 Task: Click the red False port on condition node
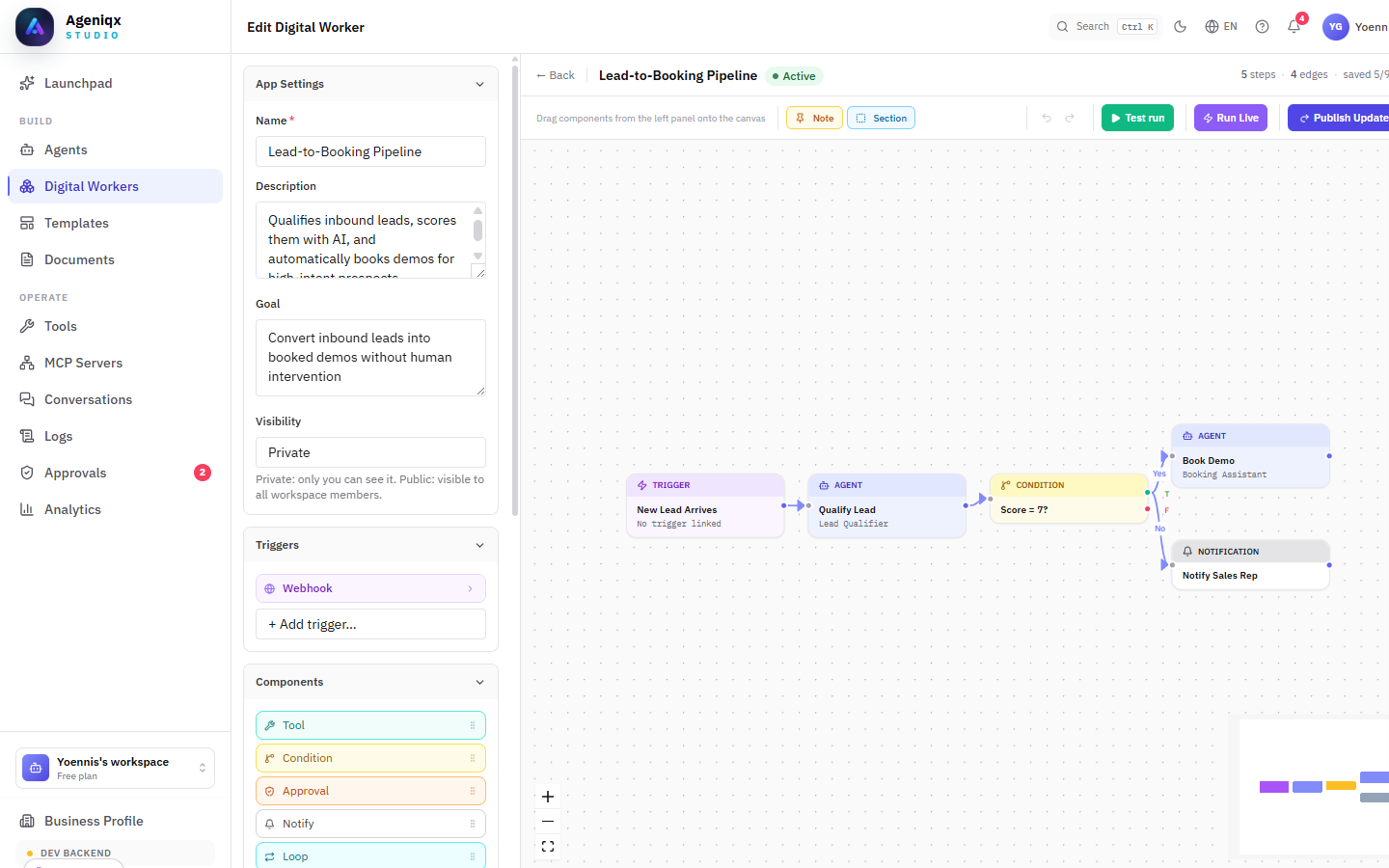[1147, 509]
